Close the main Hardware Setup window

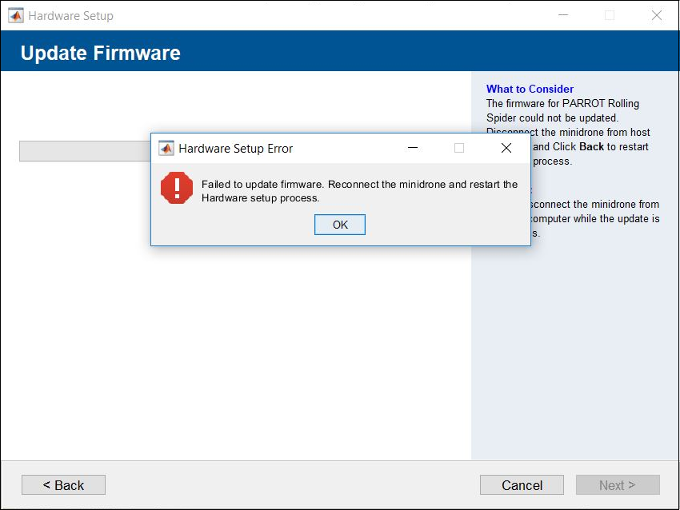(656, 15)
